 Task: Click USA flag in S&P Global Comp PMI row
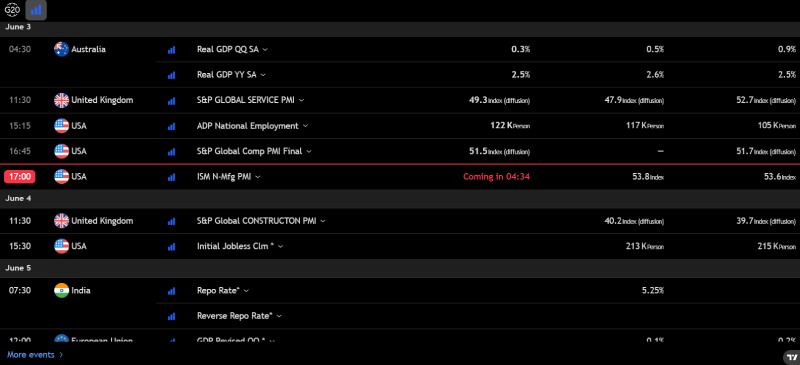61,152
